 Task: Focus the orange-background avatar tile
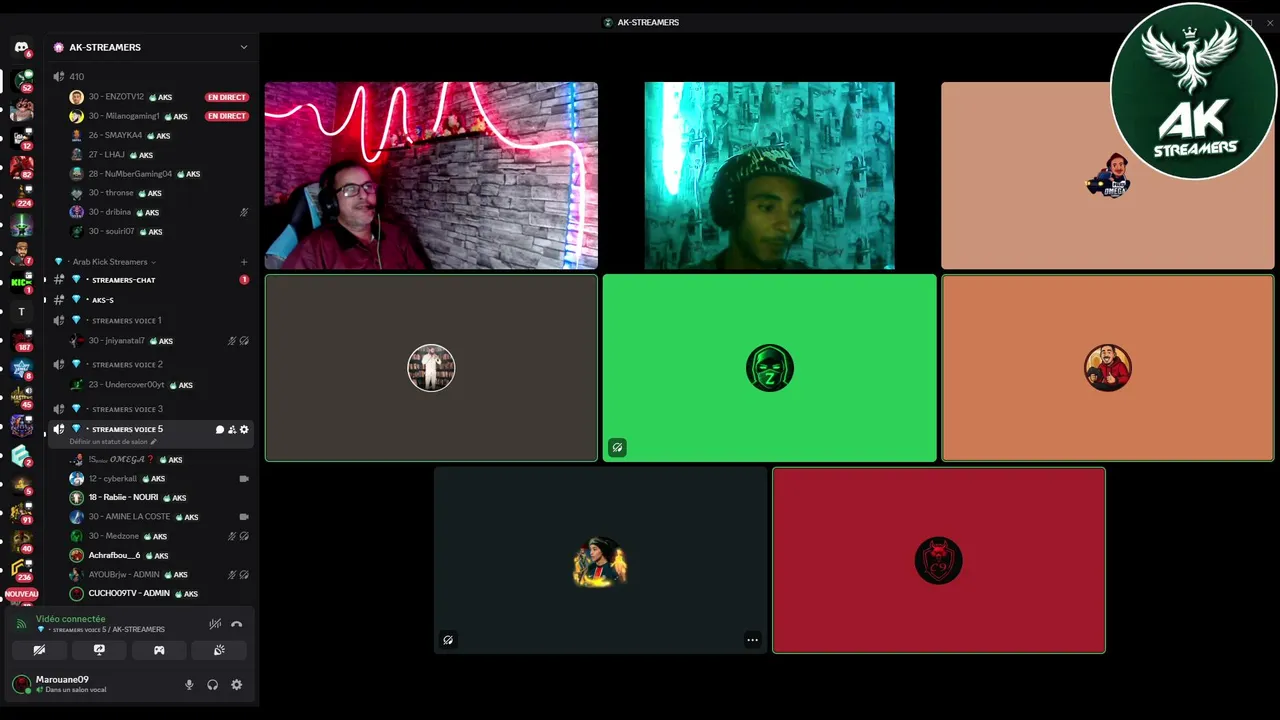1108,368
